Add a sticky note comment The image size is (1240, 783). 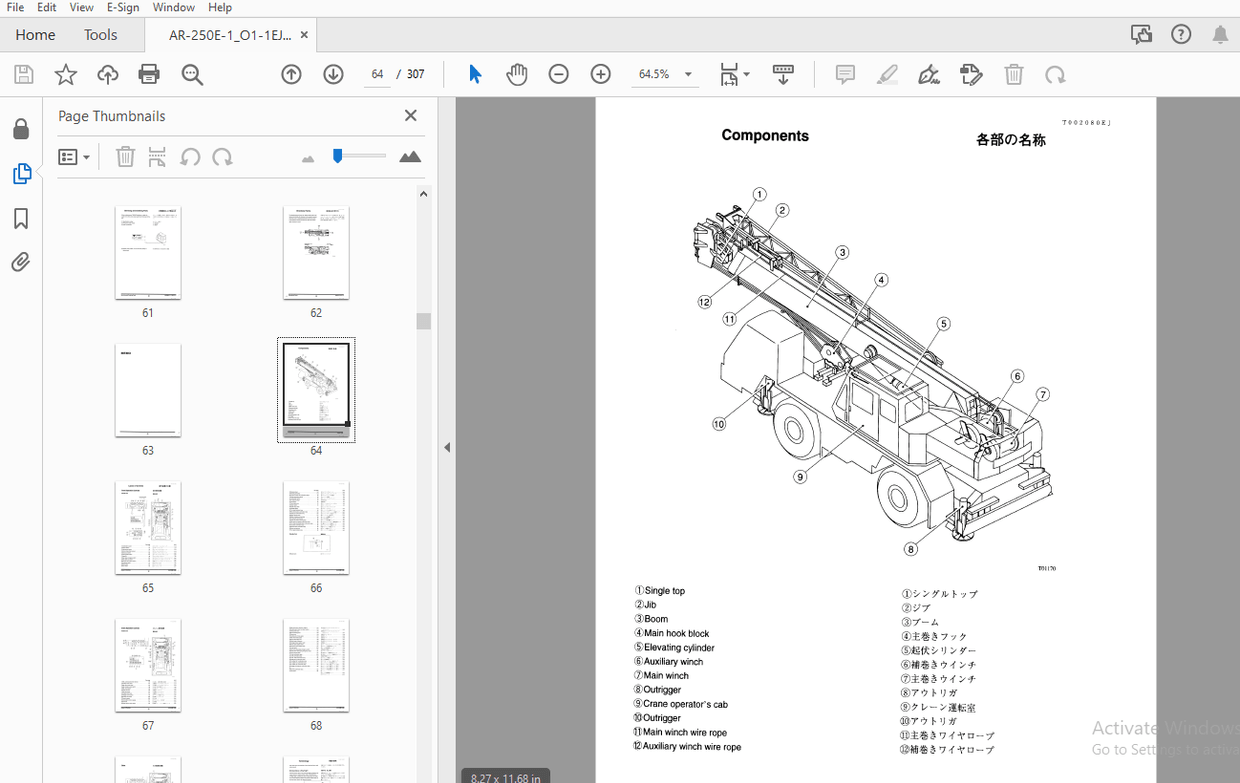(845, 74)
